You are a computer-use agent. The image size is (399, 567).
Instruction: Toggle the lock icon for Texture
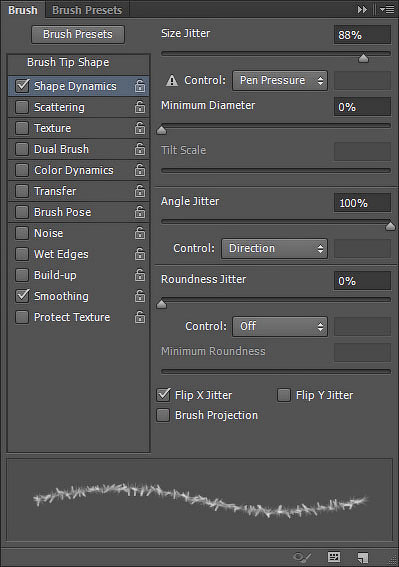(x=140, y=128)
